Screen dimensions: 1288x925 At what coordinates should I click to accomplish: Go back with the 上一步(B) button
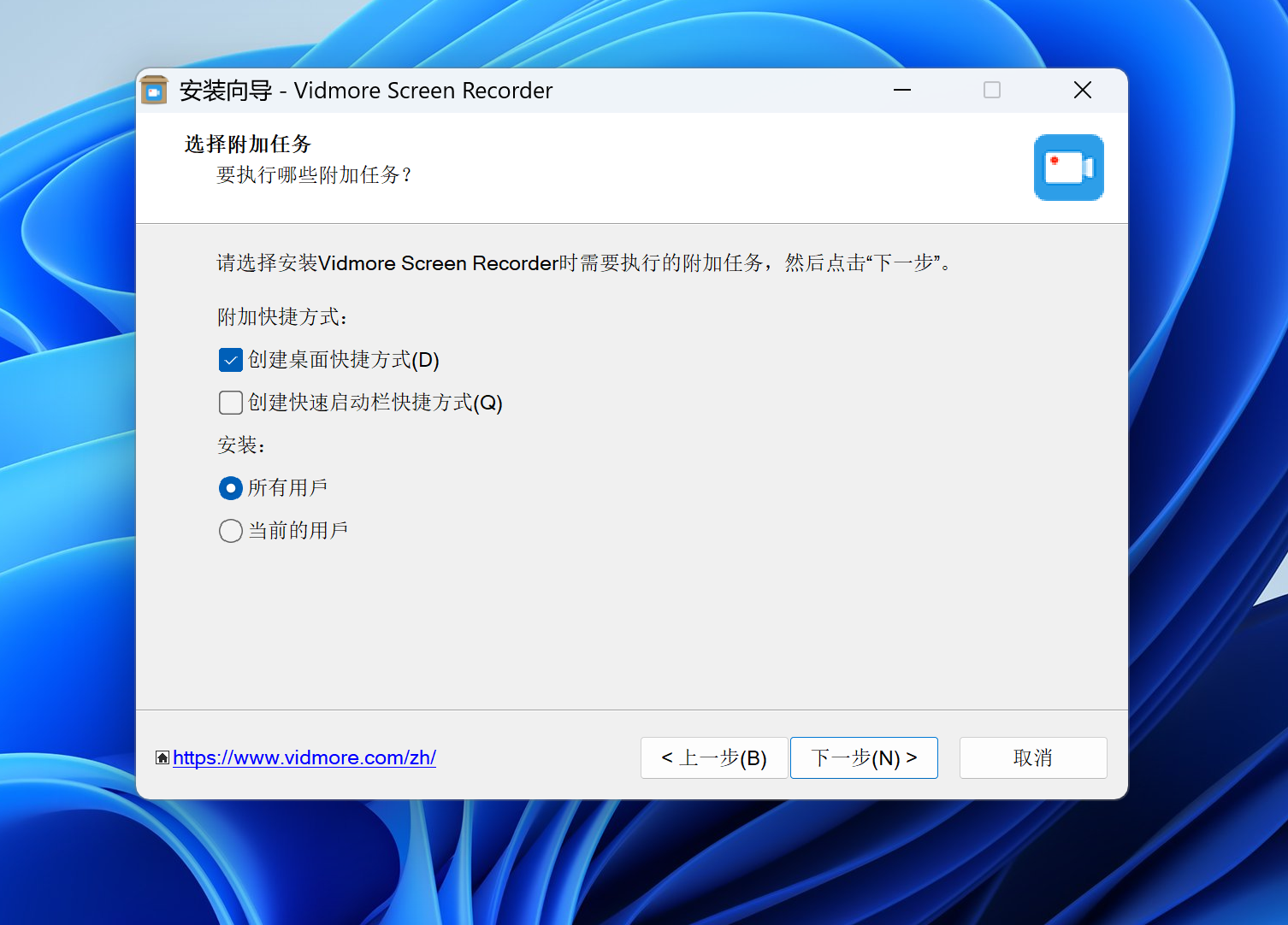pyautogui.click(x=714, y=758)
